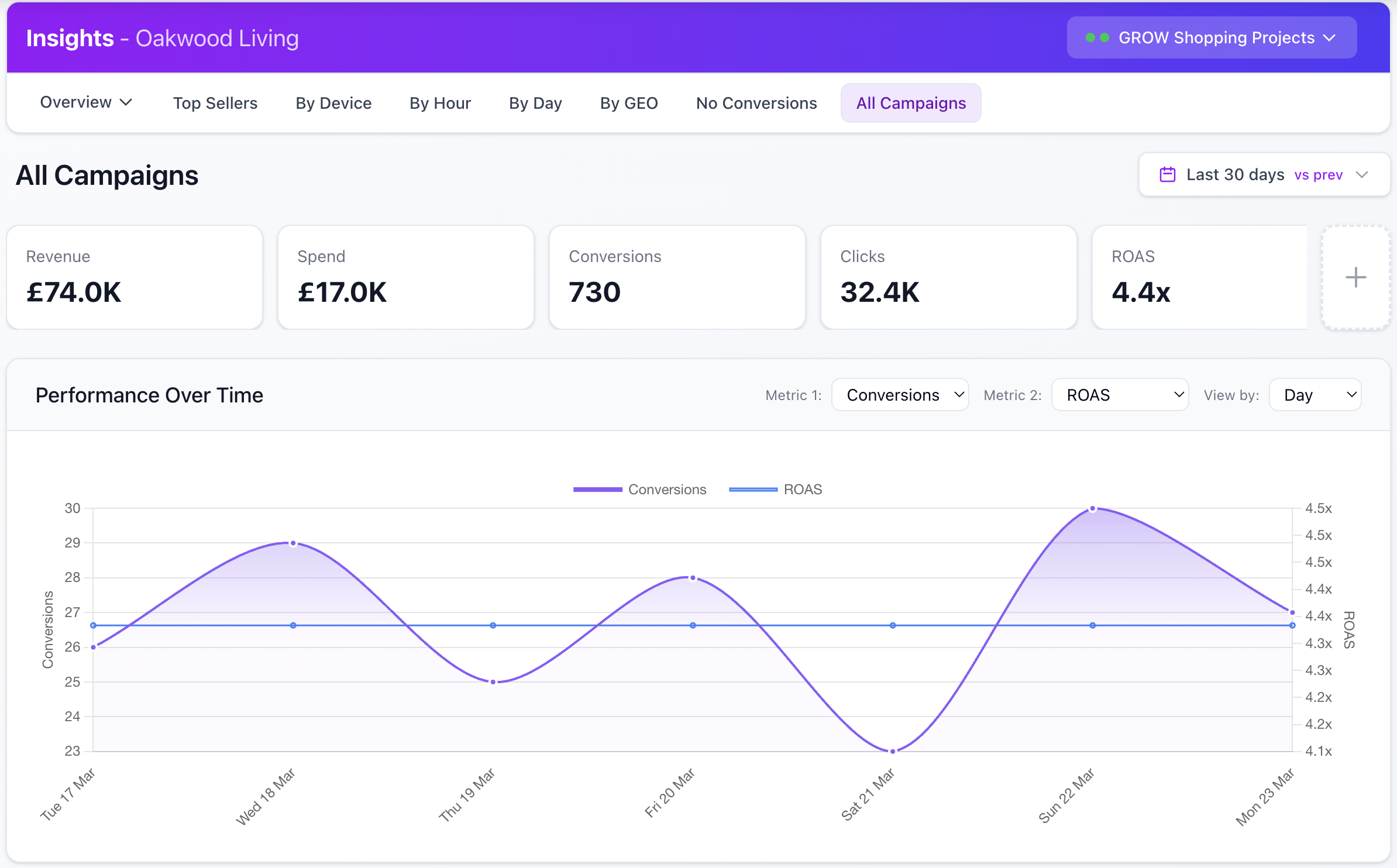Click the chevron arrow beside Overview
This screenshot has width=1397, height=868.
coord(126,102)
